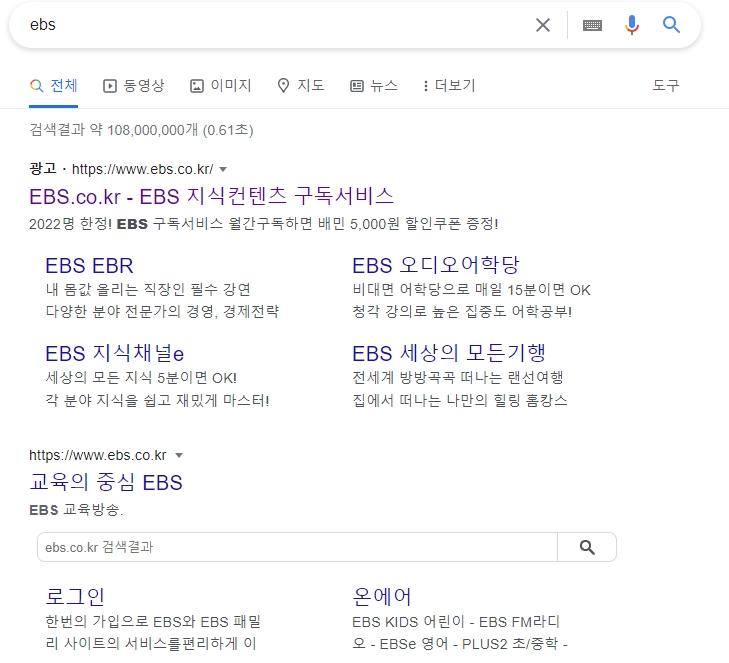Open the 지도 results tab
The height and width of the screenshot is (663, 729).
pyautogui.click(x=300, y=85)
